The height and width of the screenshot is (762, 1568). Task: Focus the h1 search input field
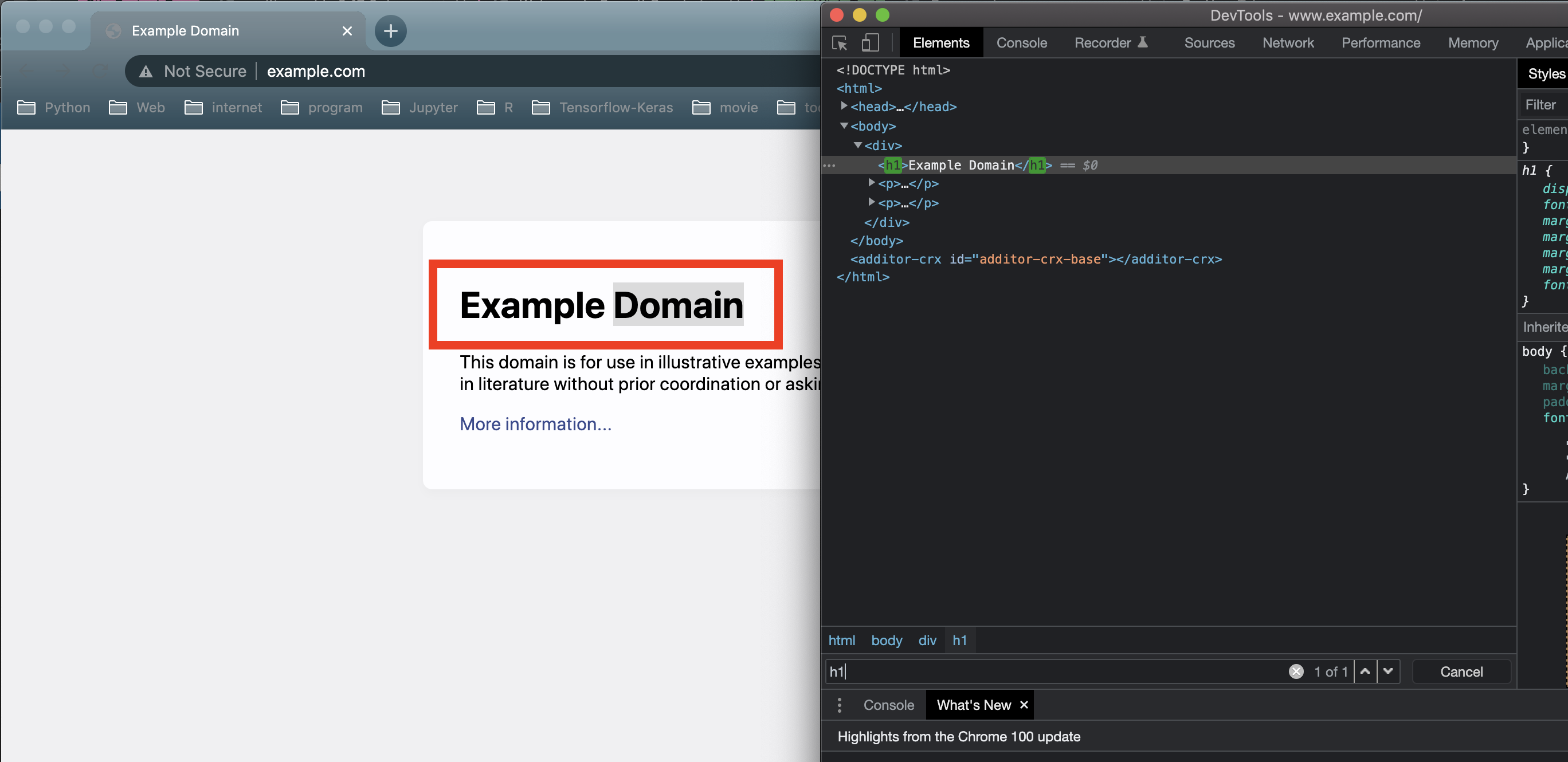[1056, 671]
